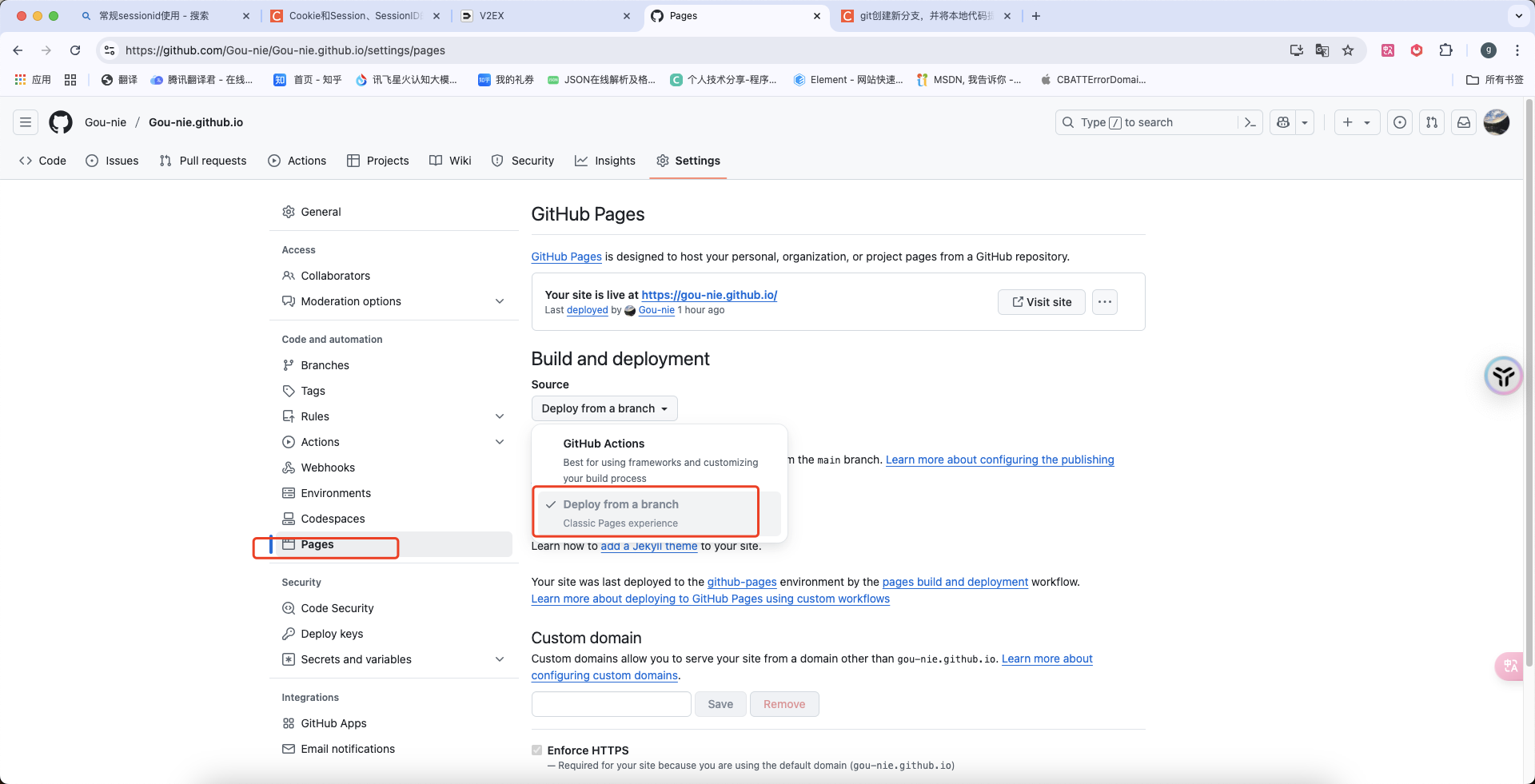The height and width of the screenshot is (784, 1535).
Task: Open the issues icon in header
Action: [x=1400, y=122]
